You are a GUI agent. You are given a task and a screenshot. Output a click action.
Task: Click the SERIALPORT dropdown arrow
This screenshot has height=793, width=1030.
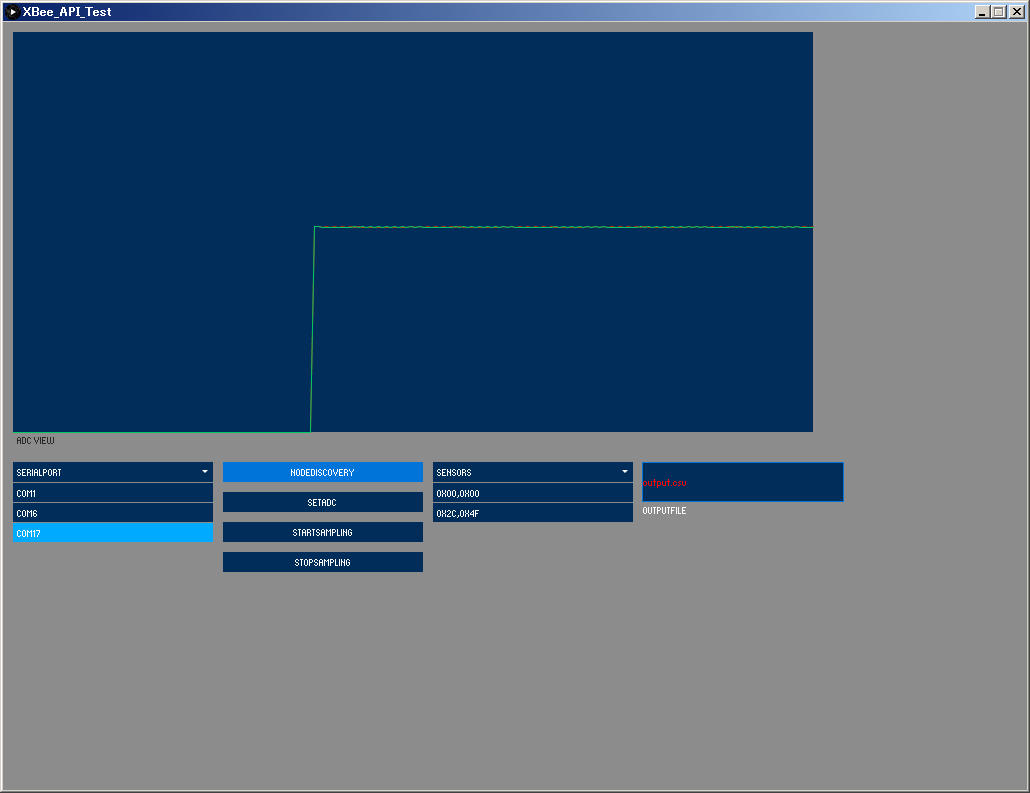204,471
